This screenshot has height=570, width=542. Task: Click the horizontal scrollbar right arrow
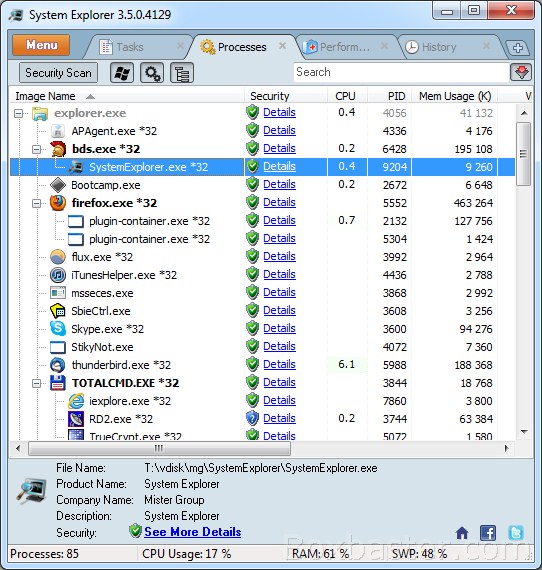[507, 449]
